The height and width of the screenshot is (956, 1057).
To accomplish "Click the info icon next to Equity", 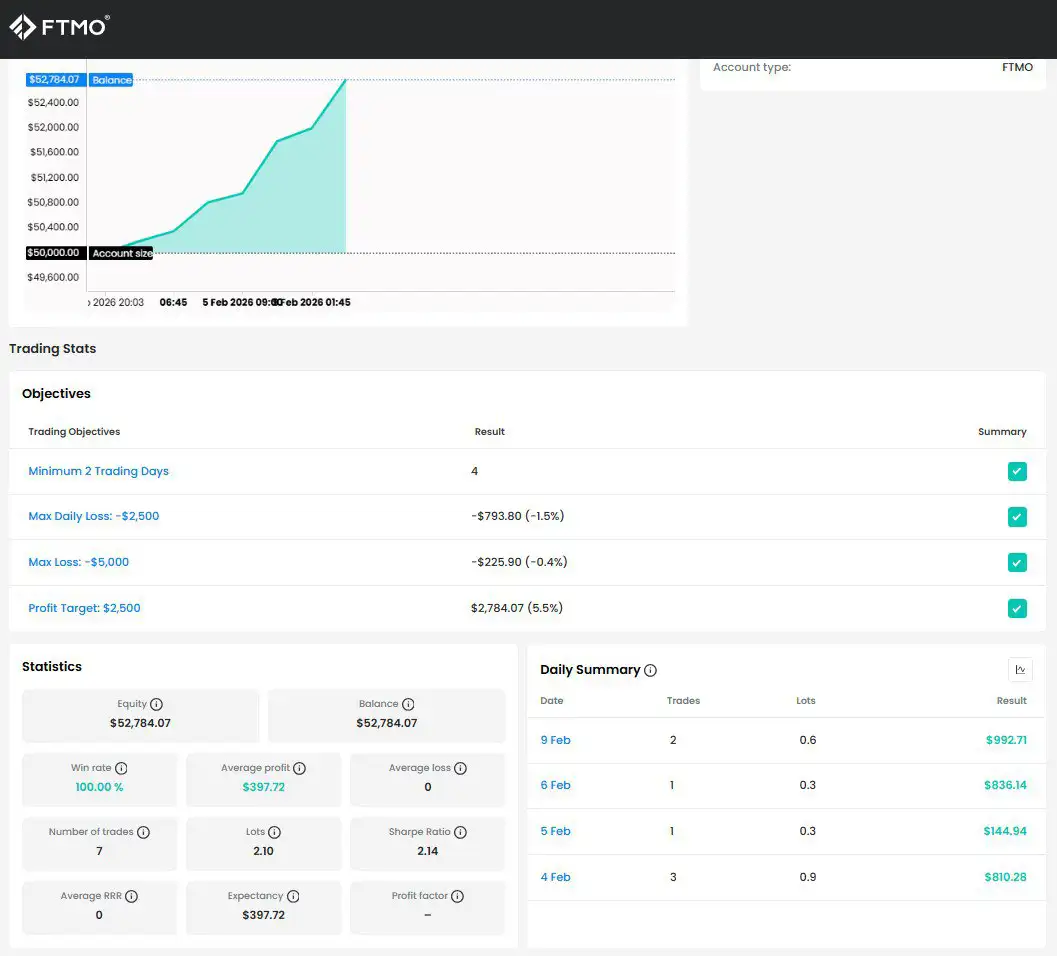I will [156, 704].
